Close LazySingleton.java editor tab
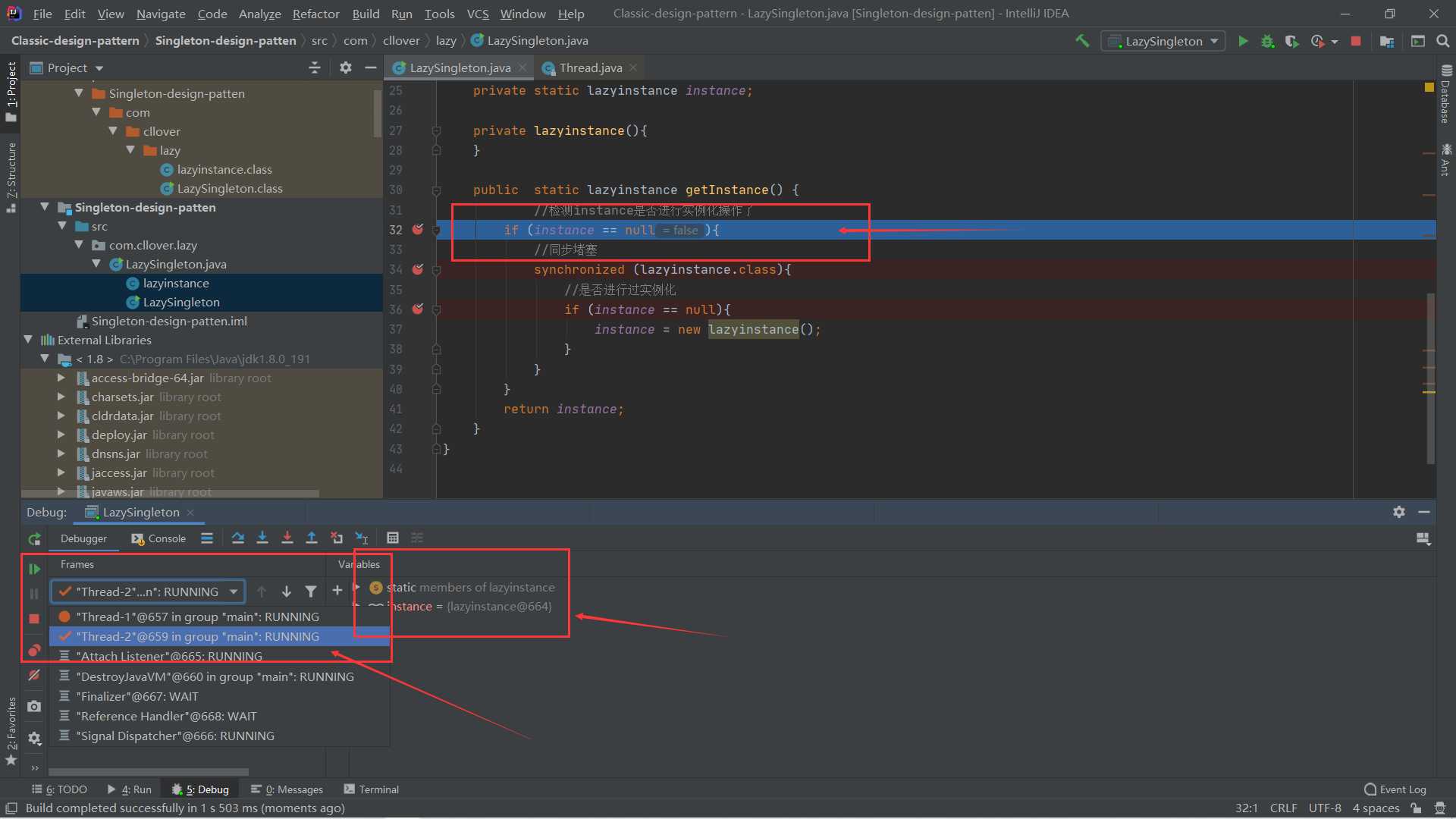This screenshot has height=819, width=1456. pos(522,67)
